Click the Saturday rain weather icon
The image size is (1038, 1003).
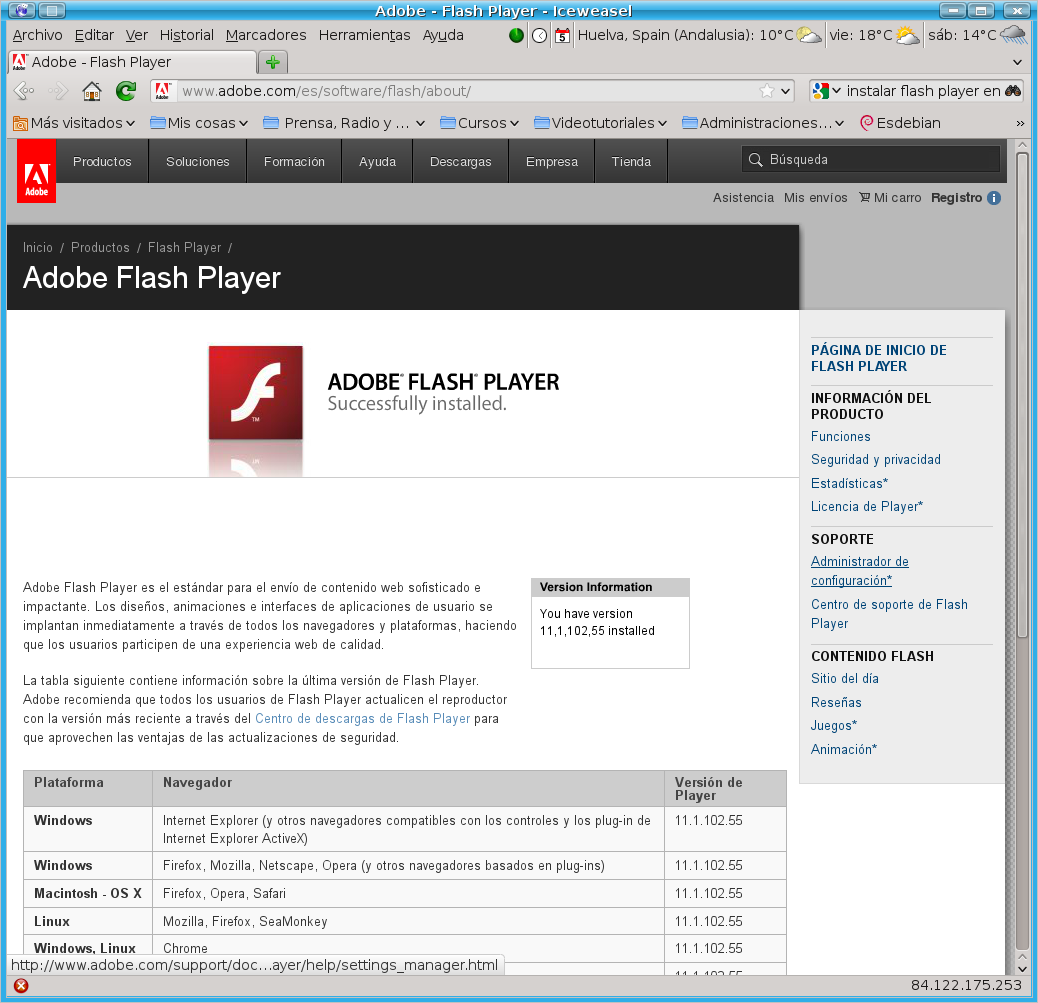[1013, 35]
